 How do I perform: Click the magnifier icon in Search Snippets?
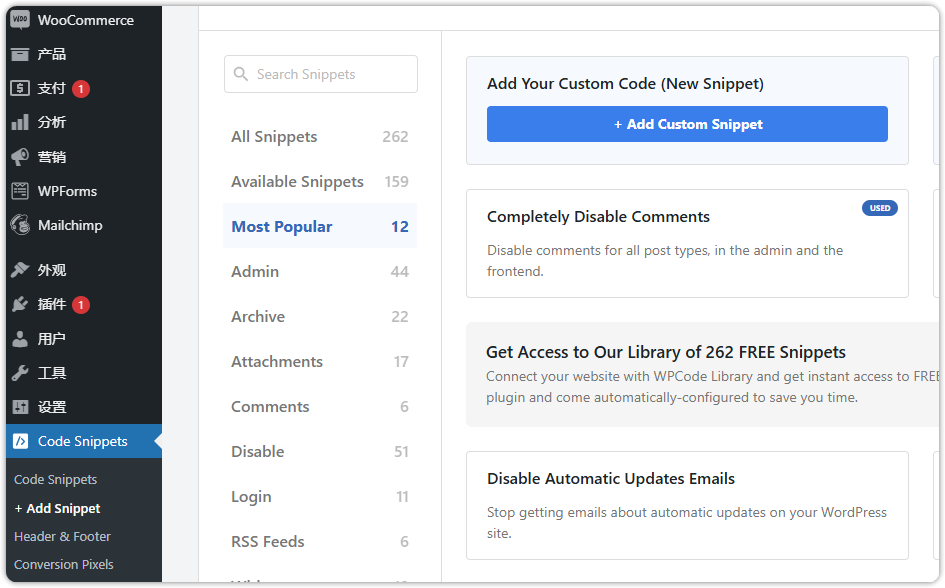(240, 74)
